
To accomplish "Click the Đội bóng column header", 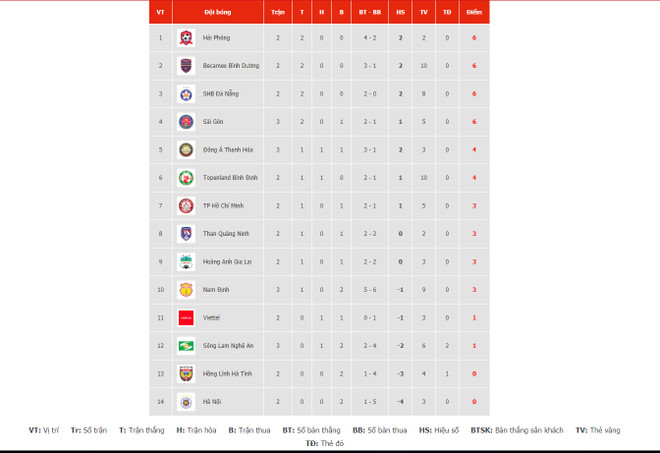I will [x=217, y=14].
